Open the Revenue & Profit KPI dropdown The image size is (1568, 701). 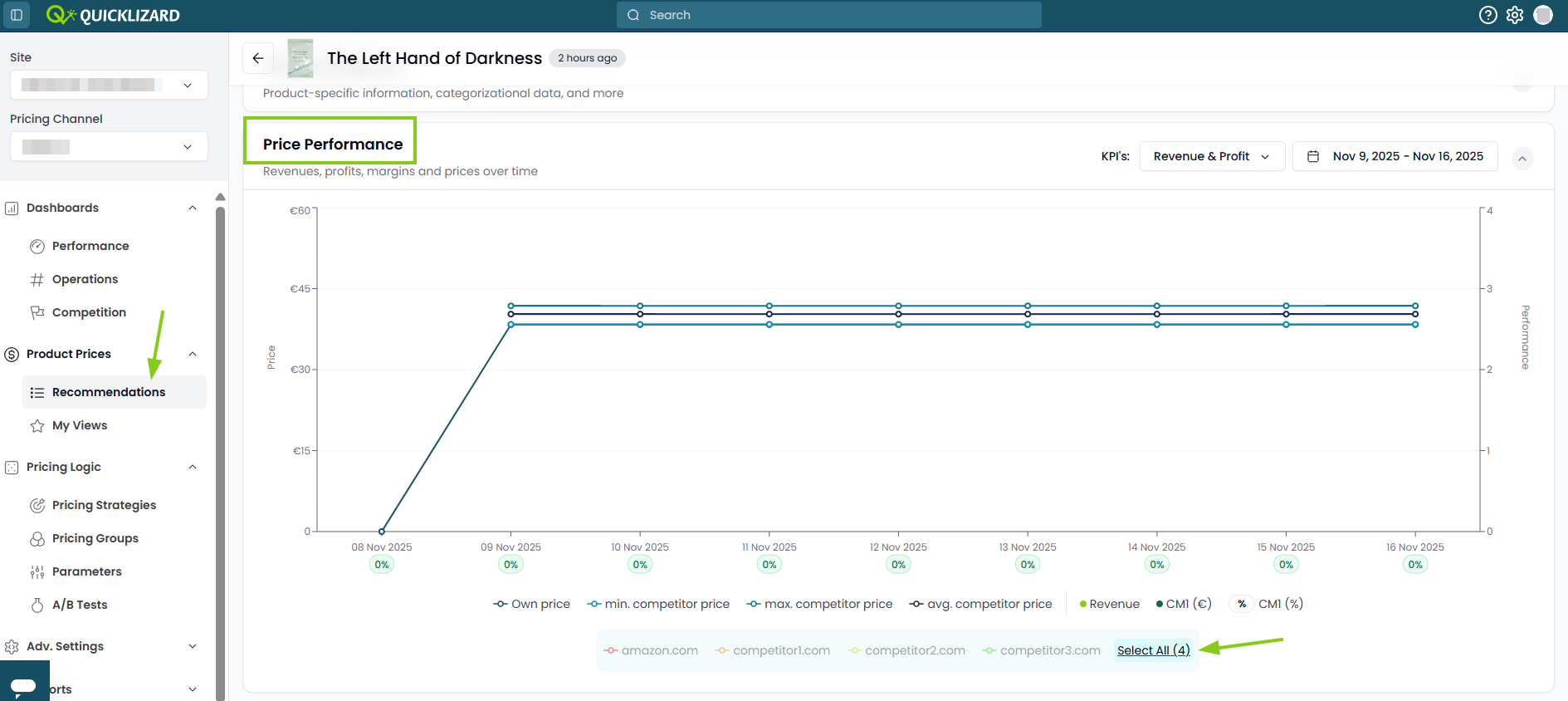[1212, 156]
